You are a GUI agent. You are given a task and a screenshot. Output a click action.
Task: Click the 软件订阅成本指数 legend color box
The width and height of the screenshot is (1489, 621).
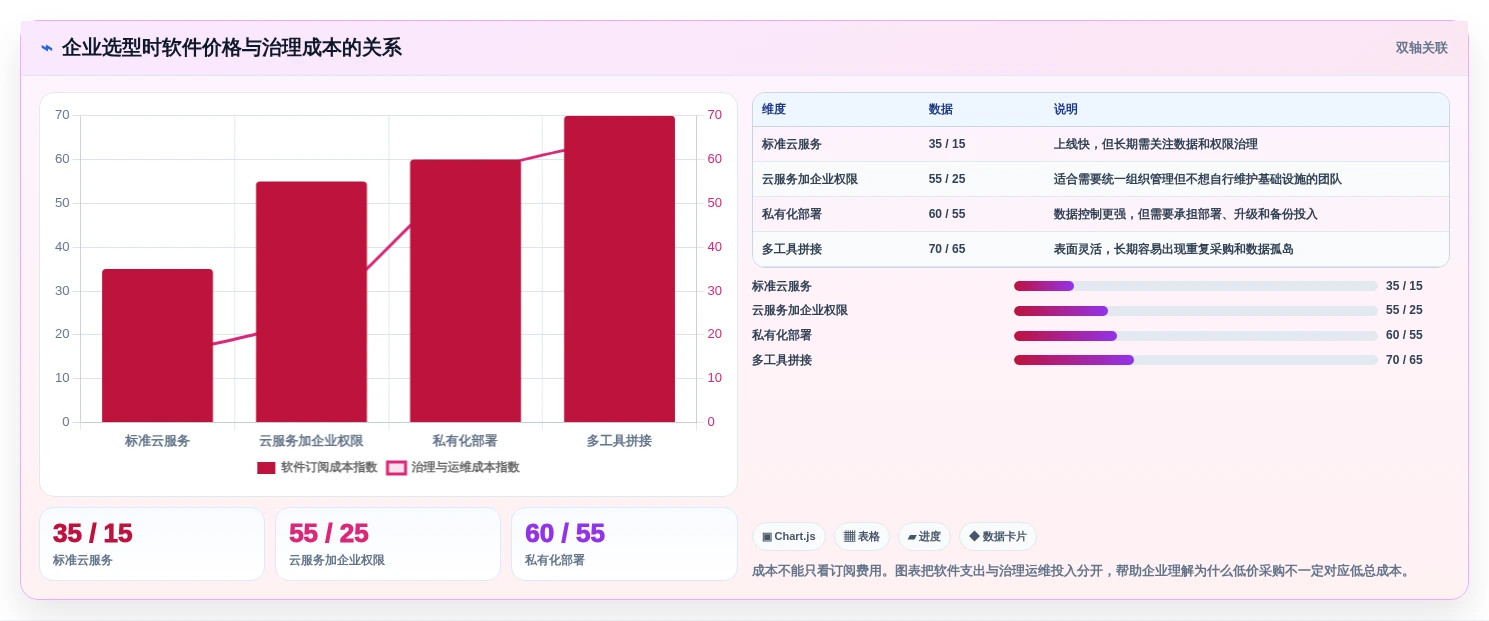coord(266,468)
